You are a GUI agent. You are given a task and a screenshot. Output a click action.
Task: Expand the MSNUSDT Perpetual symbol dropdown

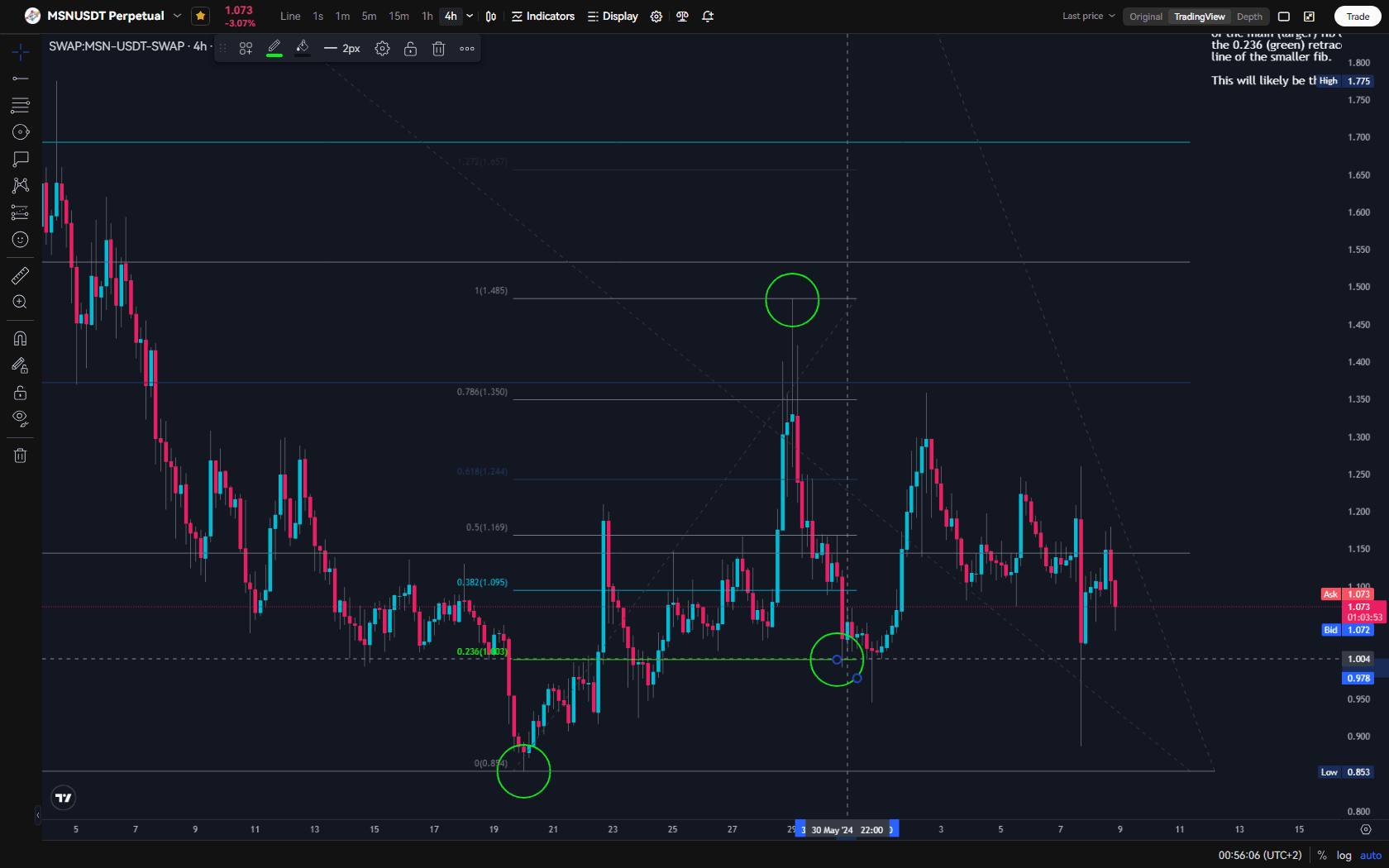177,16
